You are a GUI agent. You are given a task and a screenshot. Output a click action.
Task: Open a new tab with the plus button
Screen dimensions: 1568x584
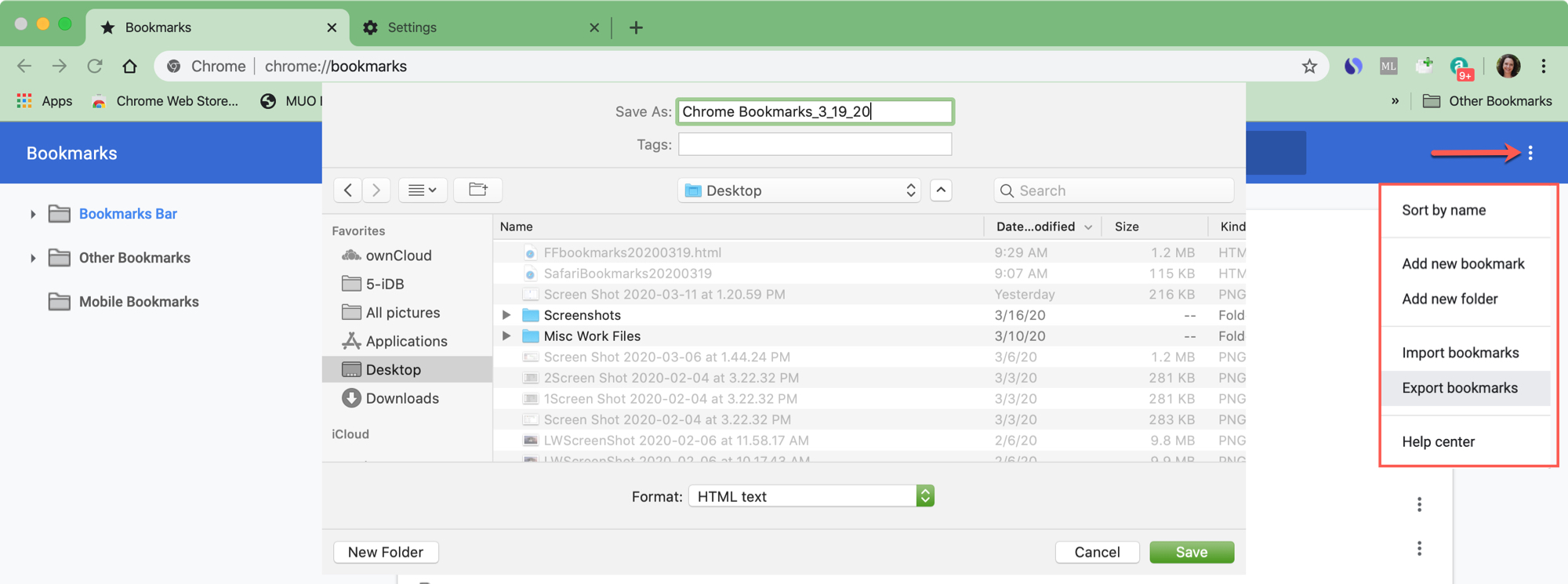(636, 27)
